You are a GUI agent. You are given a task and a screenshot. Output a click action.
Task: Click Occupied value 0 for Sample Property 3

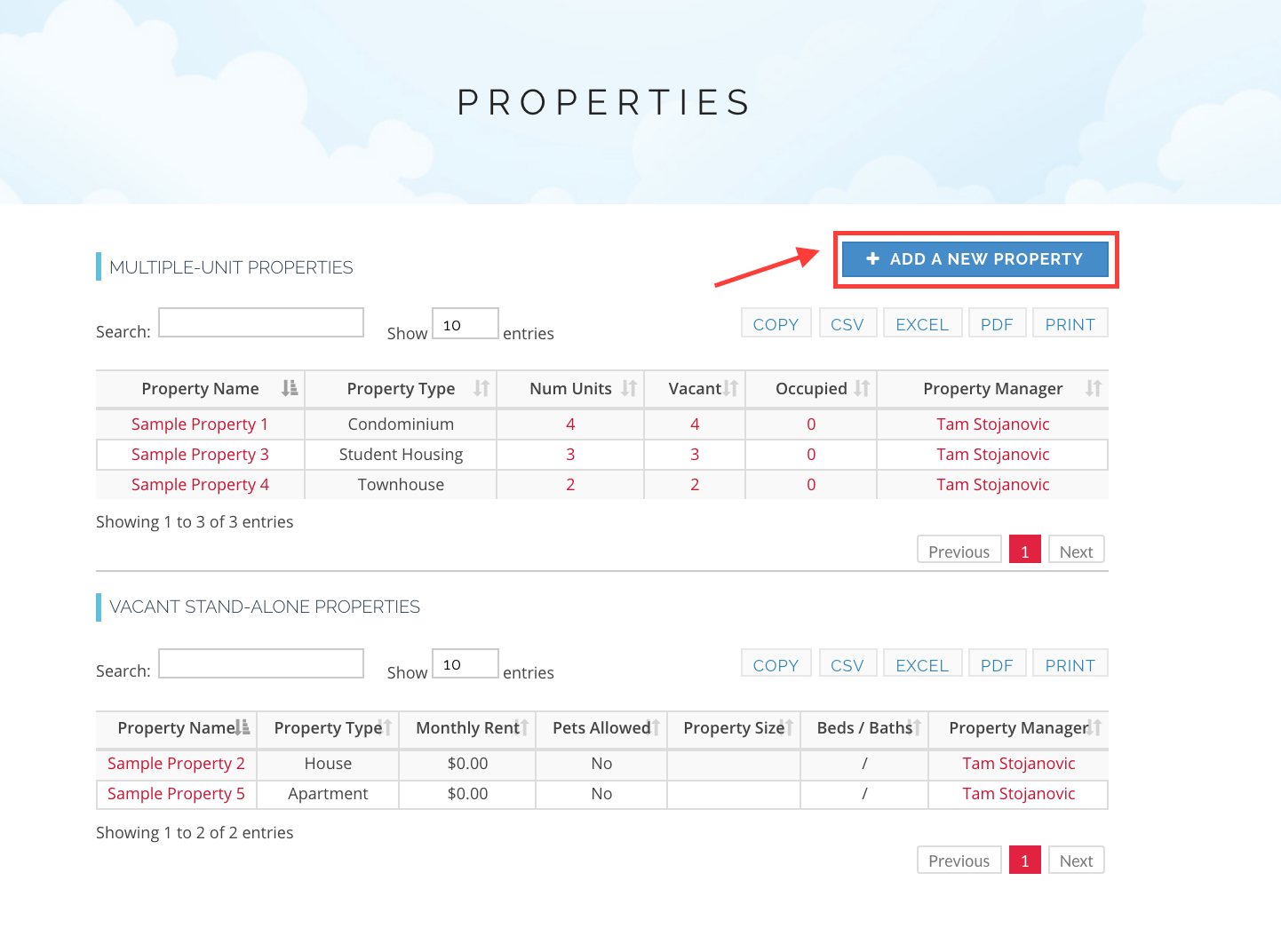tap(811, 455)
